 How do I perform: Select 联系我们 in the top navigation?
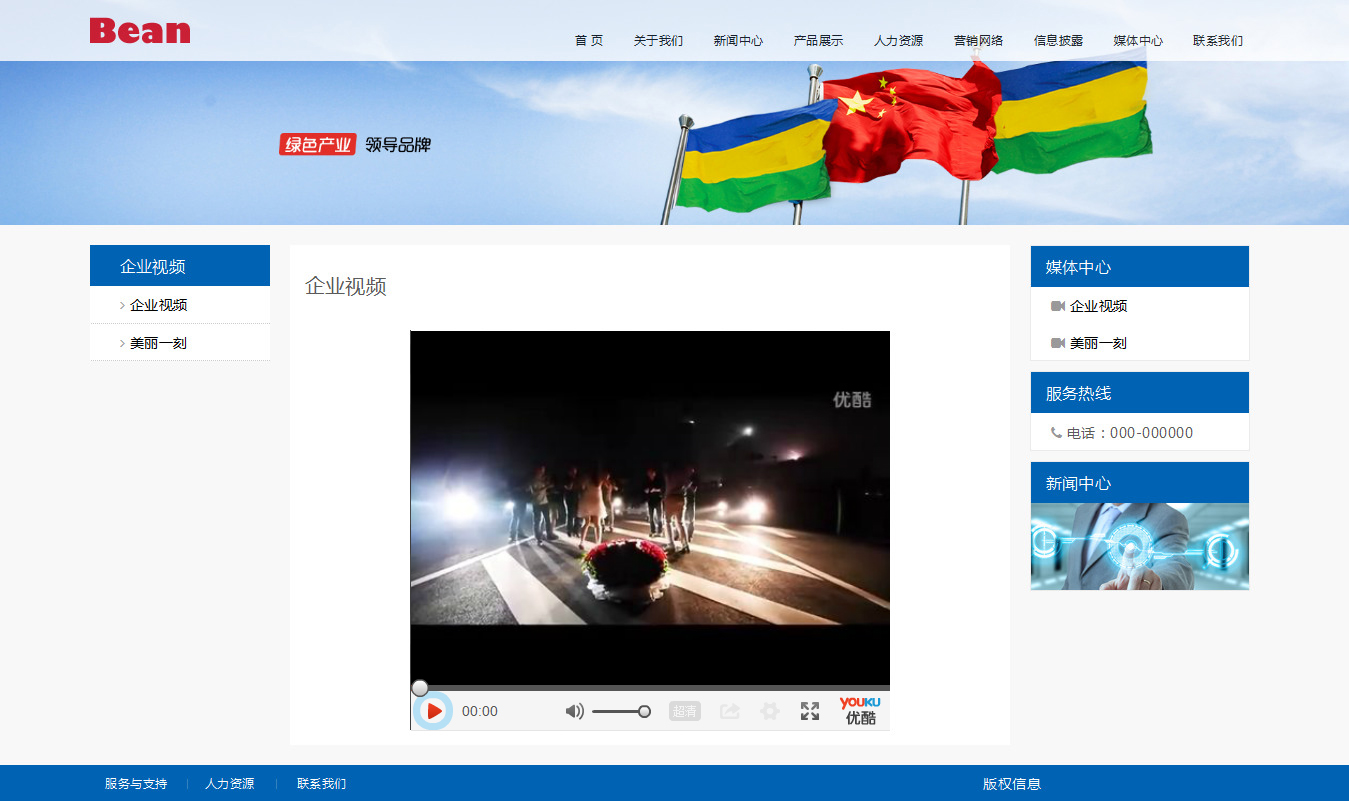point(1217,41)
